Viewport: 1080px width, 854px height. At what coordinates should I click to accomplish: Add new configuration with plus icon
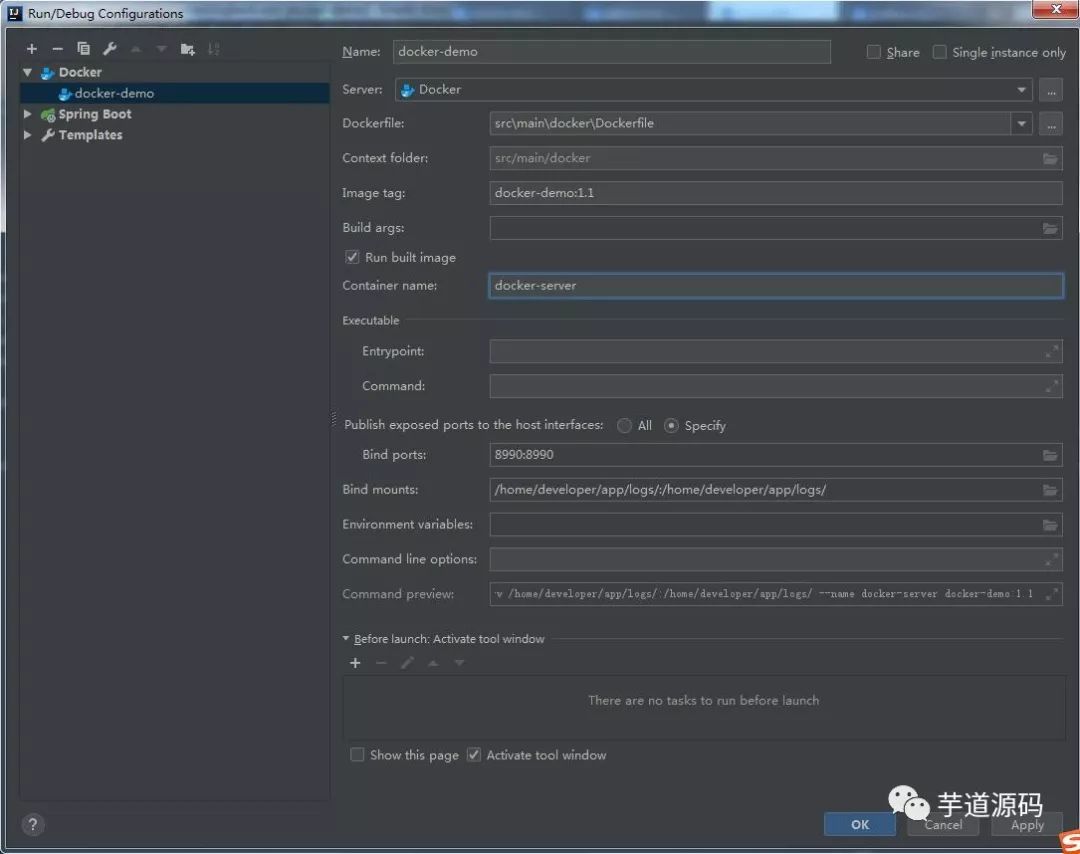(32, 49)
